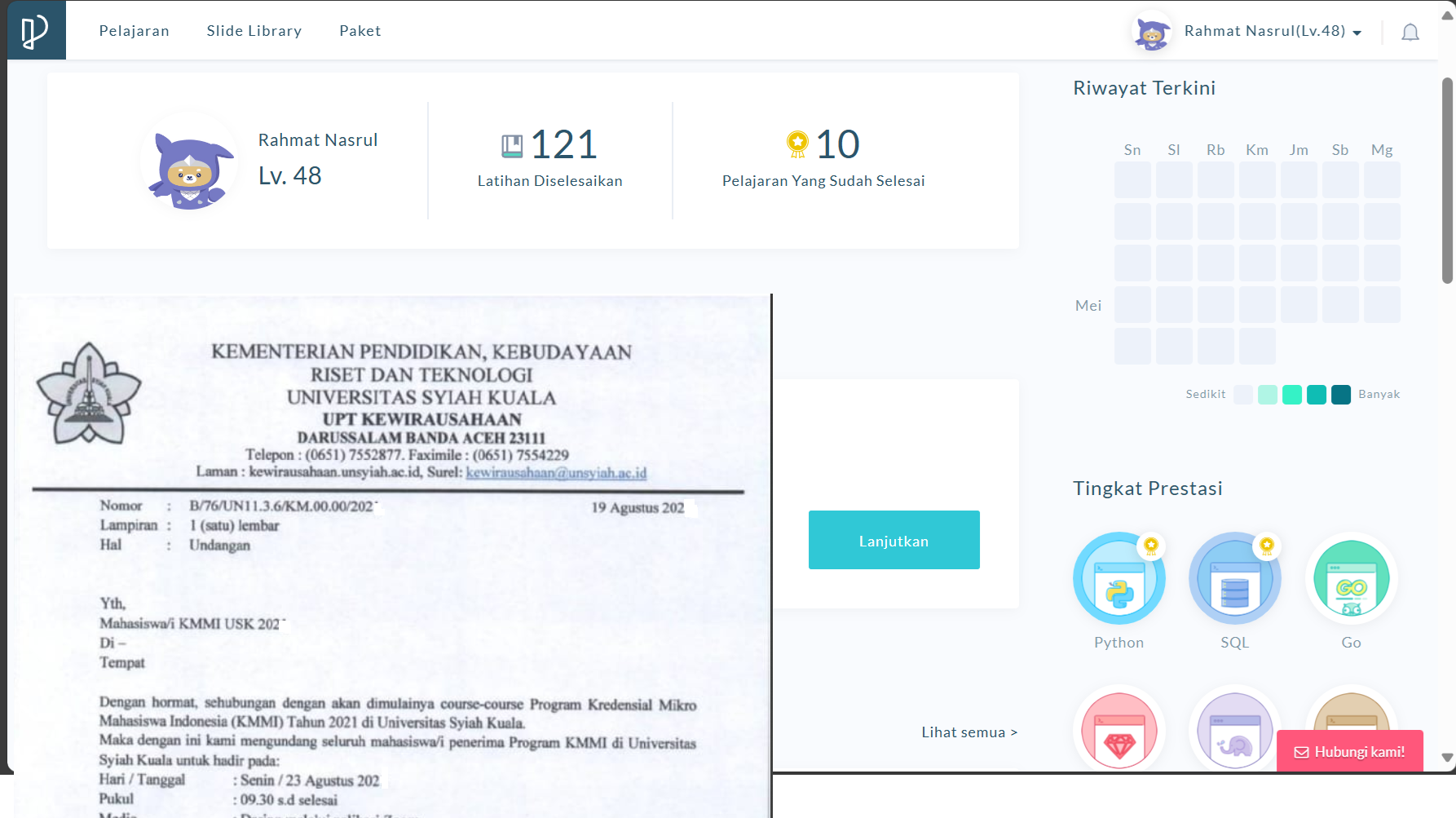Click the page vertical scrollbar thumb

click(1447, 180)
